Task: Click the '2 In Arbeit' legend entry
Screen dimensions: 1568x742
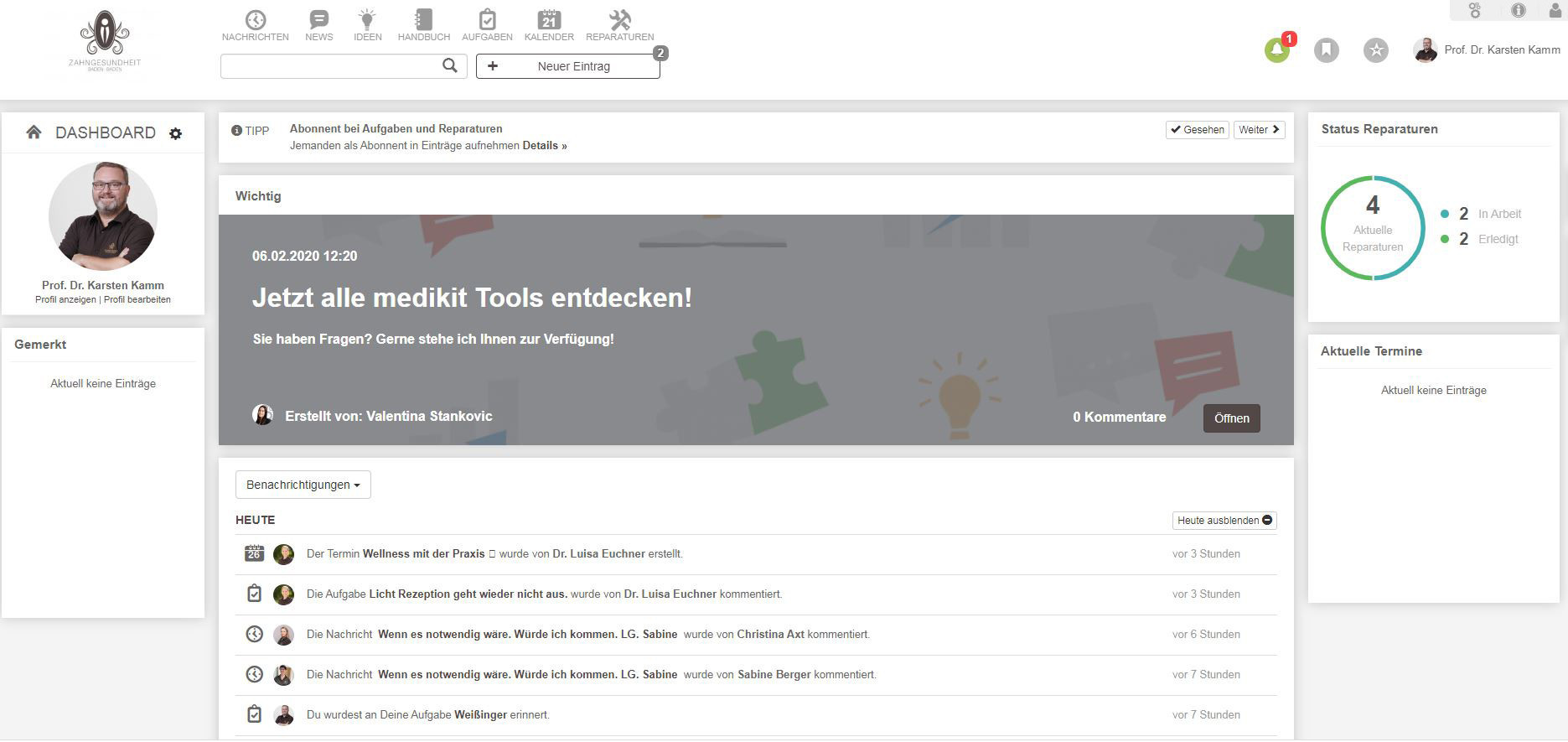Action: [x=1481, y=214]
